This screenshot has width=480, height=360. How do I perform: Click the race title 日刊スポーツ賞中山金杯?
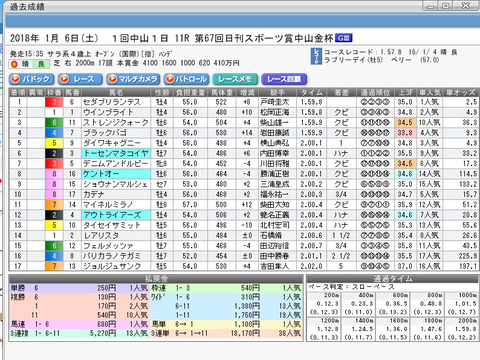coord(279,38)
